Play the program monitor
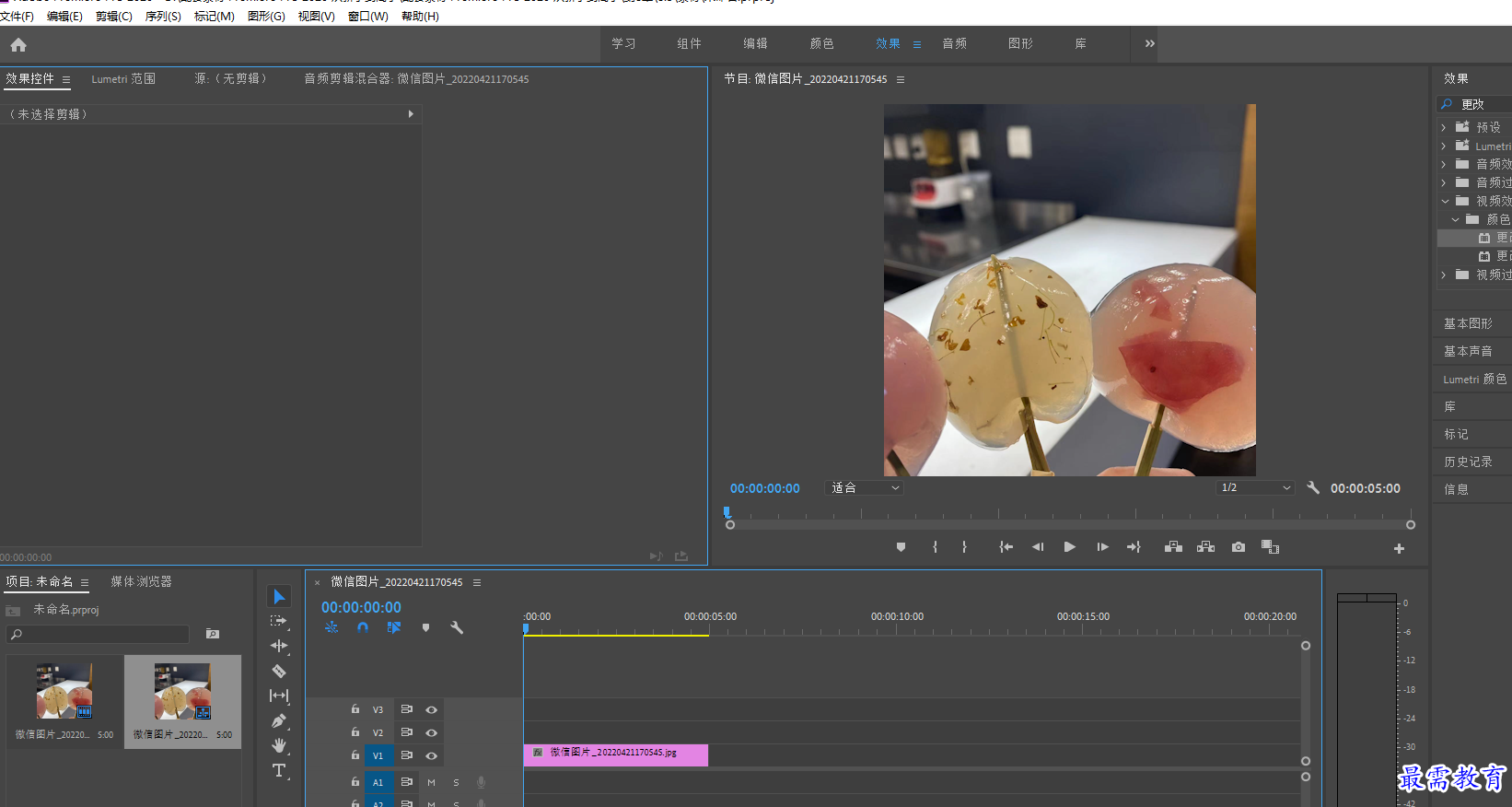The height and width of the screenshot is (807, 1512). click(x=1069, y=547)
